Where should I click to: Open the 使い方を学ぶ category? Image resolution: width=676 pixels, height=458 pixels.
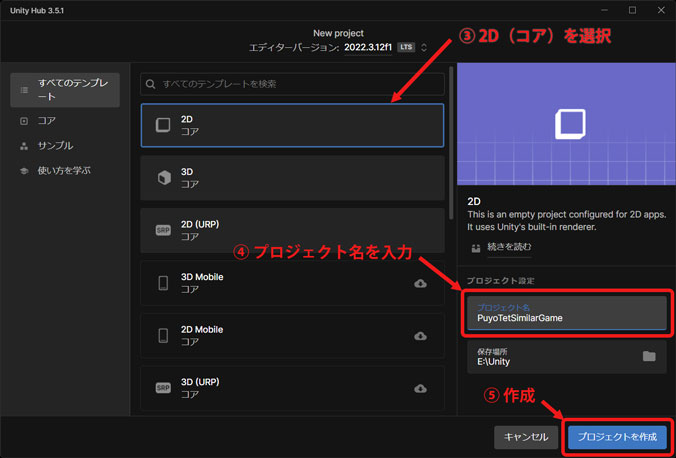(65, 171)
